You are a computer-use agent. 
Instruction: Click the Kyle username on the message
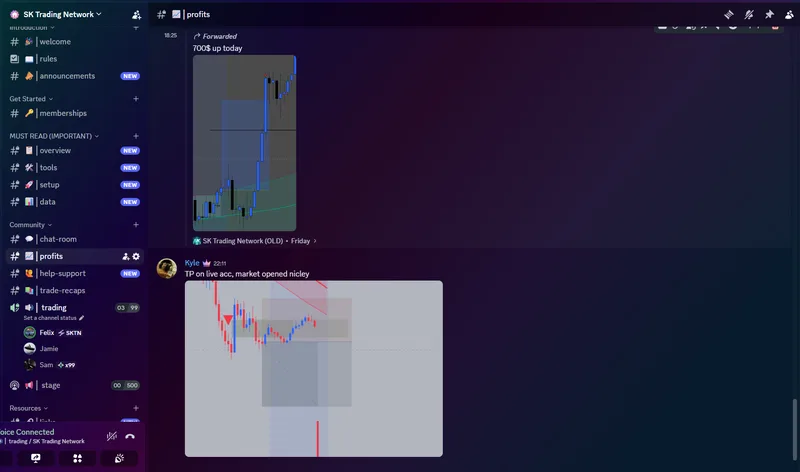coord(192,263)
